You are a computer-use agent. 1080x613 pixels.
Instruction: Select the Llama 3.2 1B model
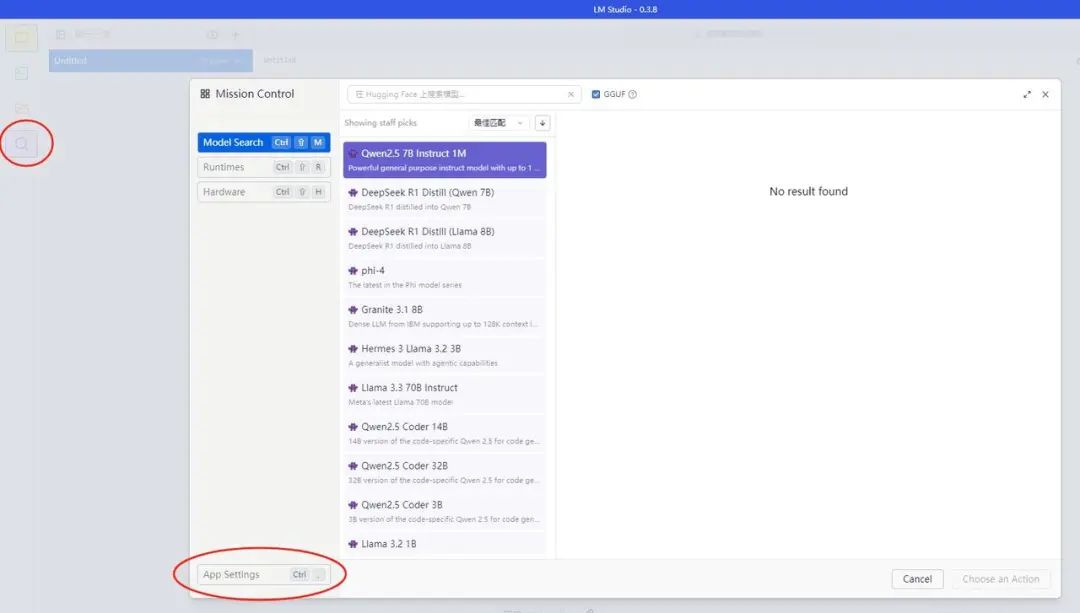(445, 545)
